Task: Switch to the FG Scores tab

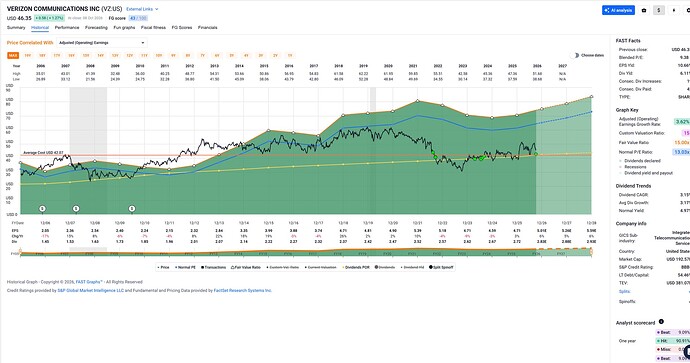Action: point(182,27)
